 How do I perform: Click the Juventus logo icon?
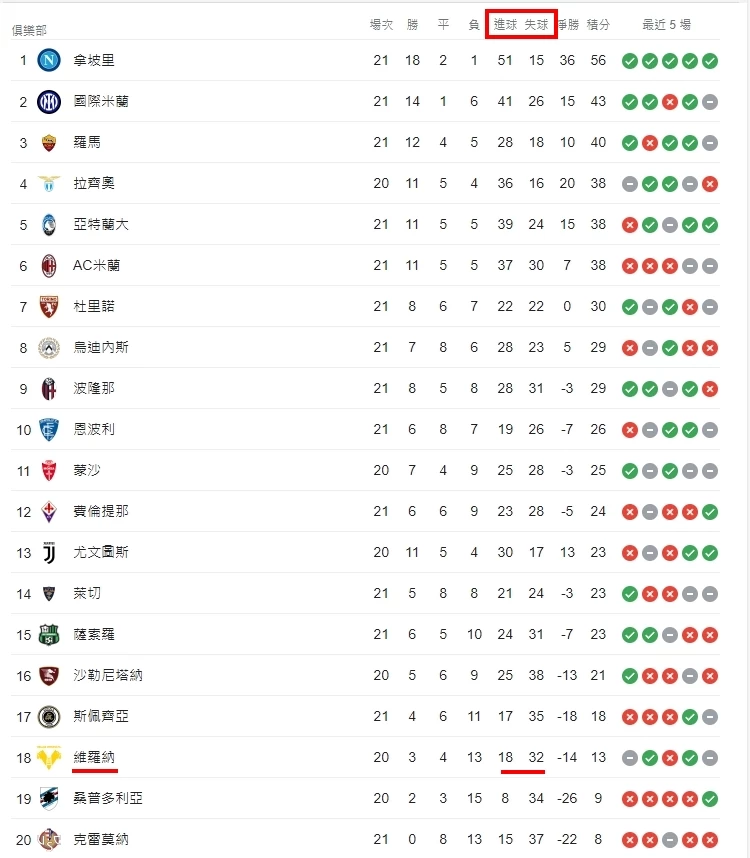pyautogui.click(x=49, y=553)
